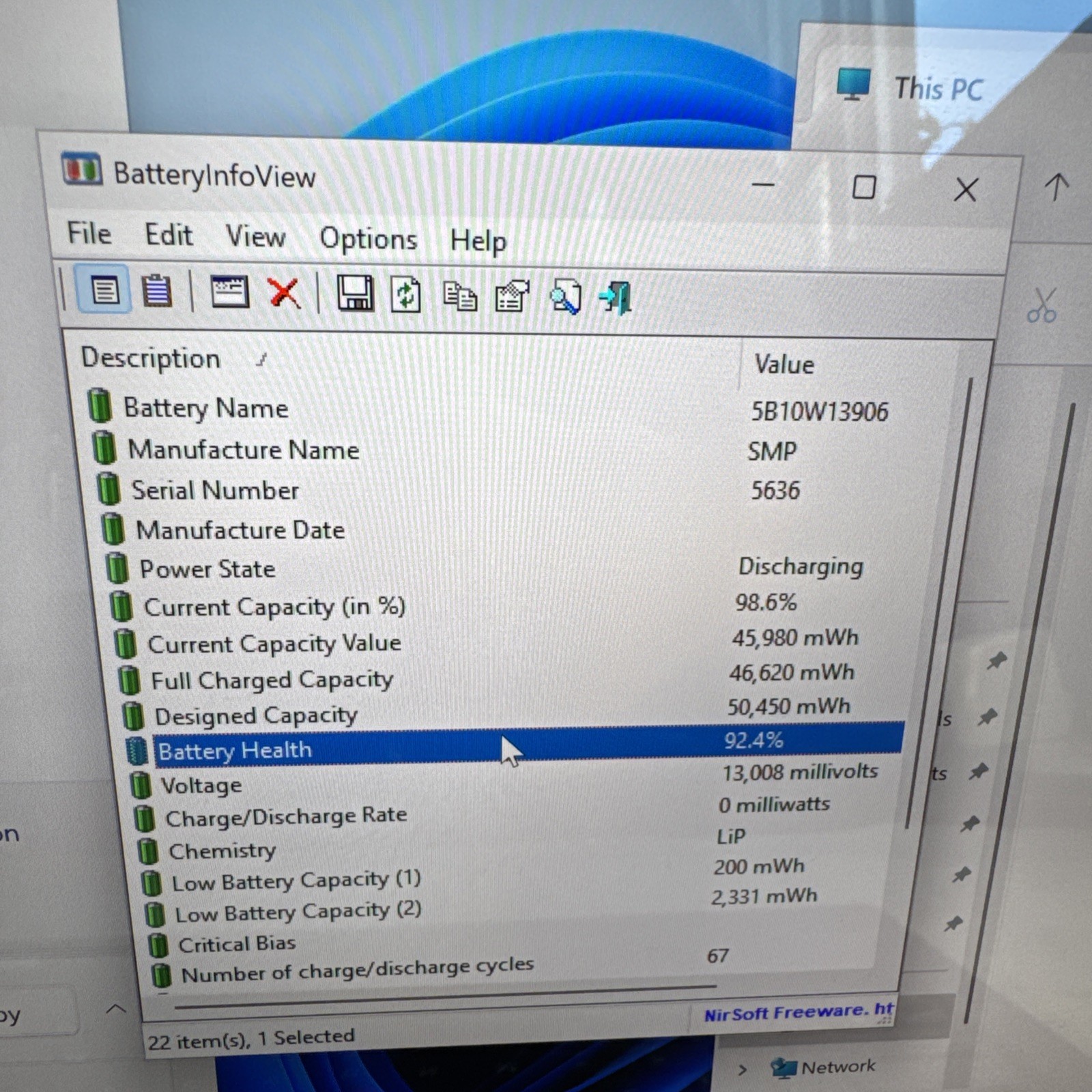1092x1092 pixels.
Task: Click the 46,620 mWh value
Action: pyautogui.click(x=791, y=672)
